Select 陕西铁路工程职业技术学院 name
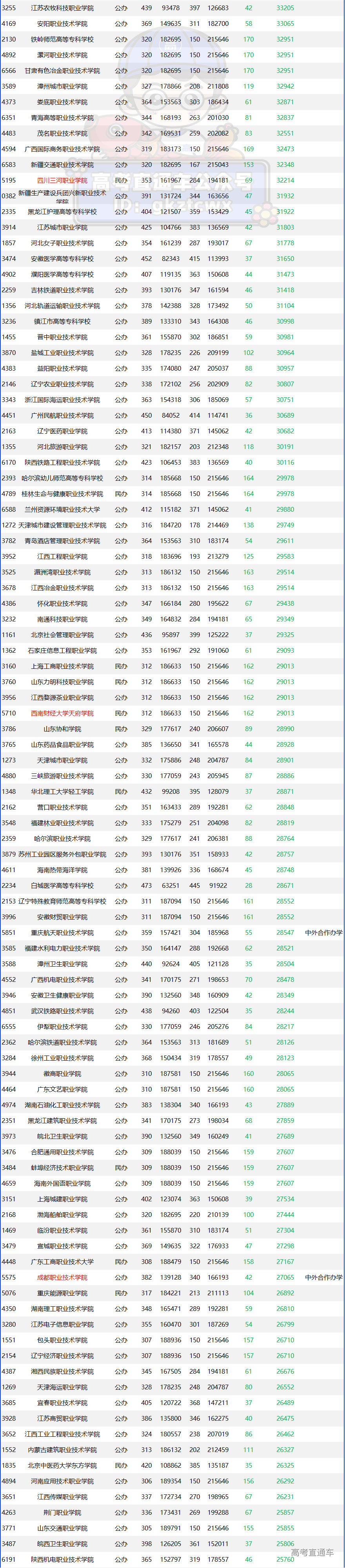This screenshot has height=1568, width=345. pos(62,463)
